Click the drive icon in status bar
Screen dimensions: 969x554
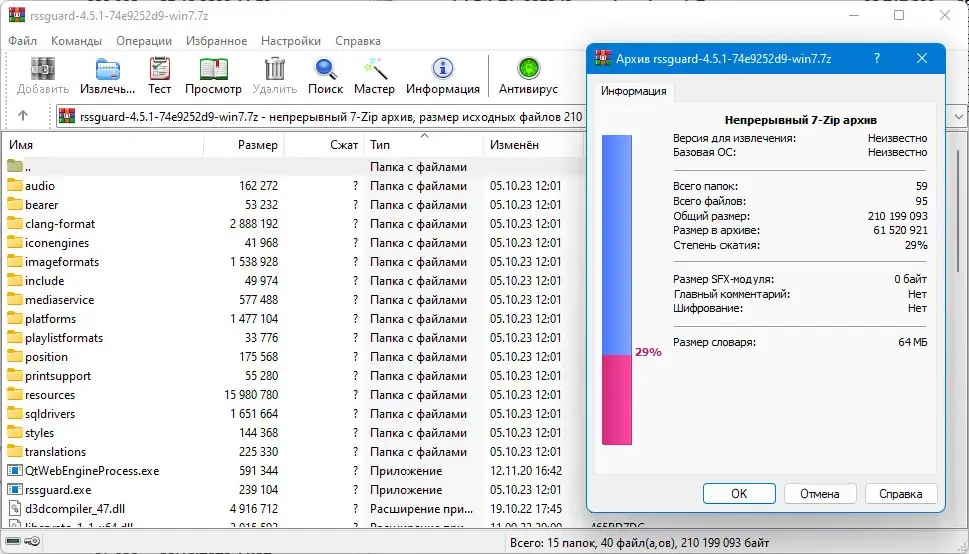[14, 542]
